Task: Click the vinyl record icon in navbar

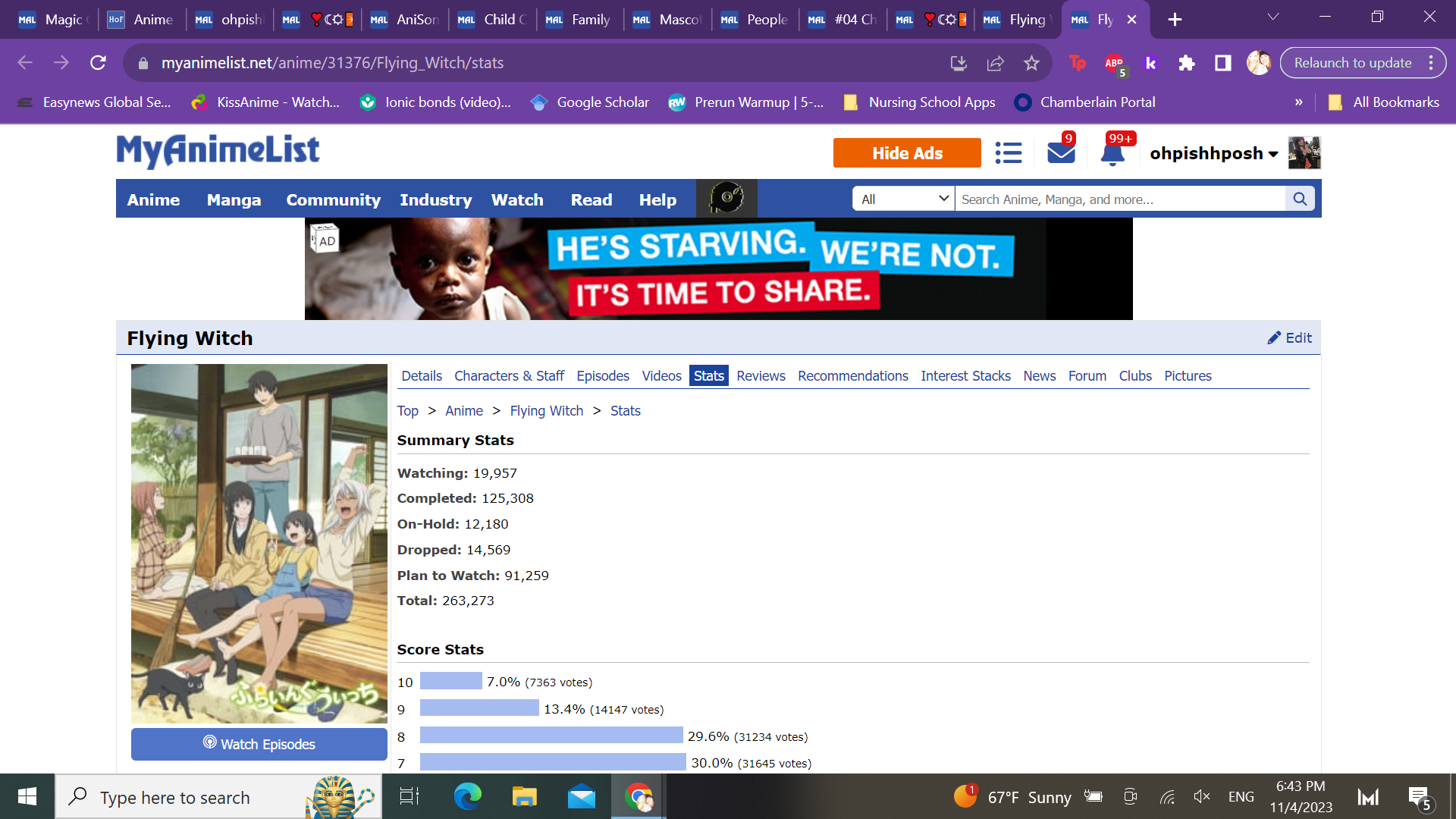Action: pos(726,199)
